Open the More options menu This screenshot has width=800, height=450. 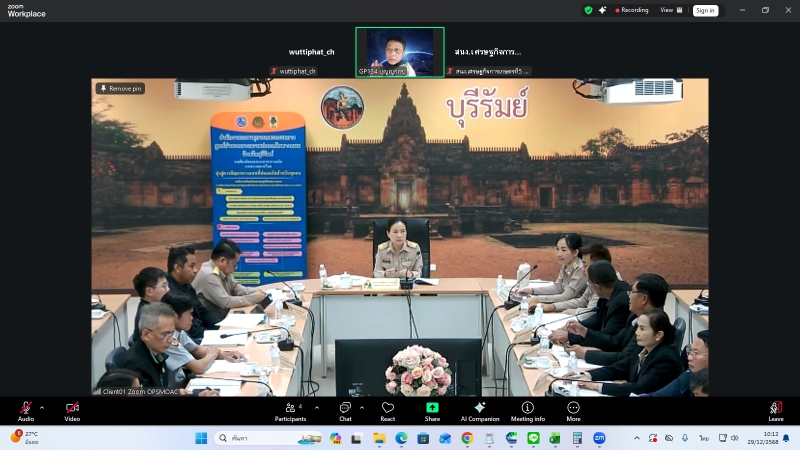[x=573, y=411]
